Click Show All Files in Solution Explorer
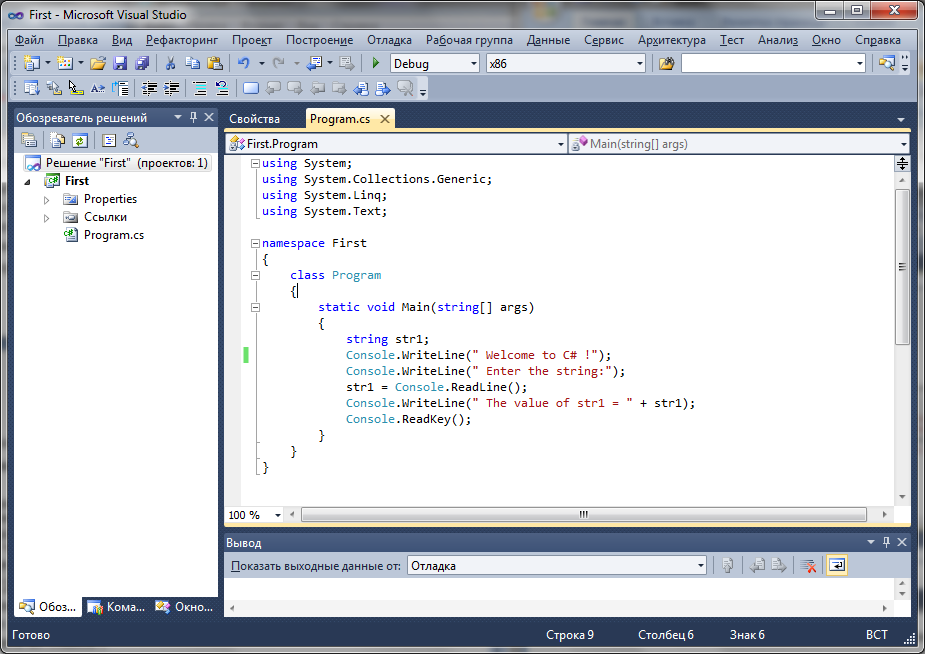Screen dimensions: 925x654 click(x=57, y=140)
